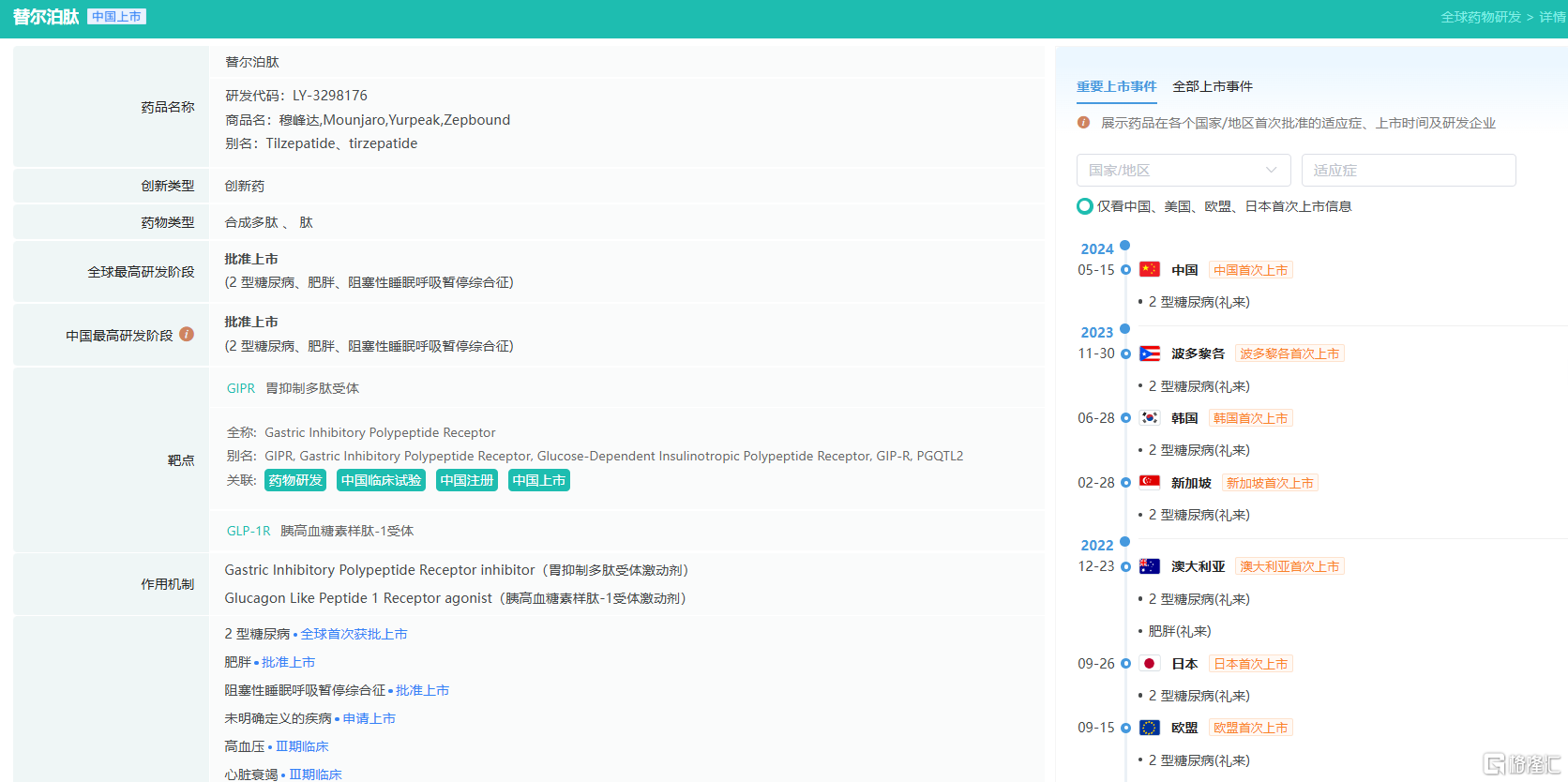1568x782 pixels.
Task: Click the 胰高血糖素样肽-1受体 target name
Action: 347,531
